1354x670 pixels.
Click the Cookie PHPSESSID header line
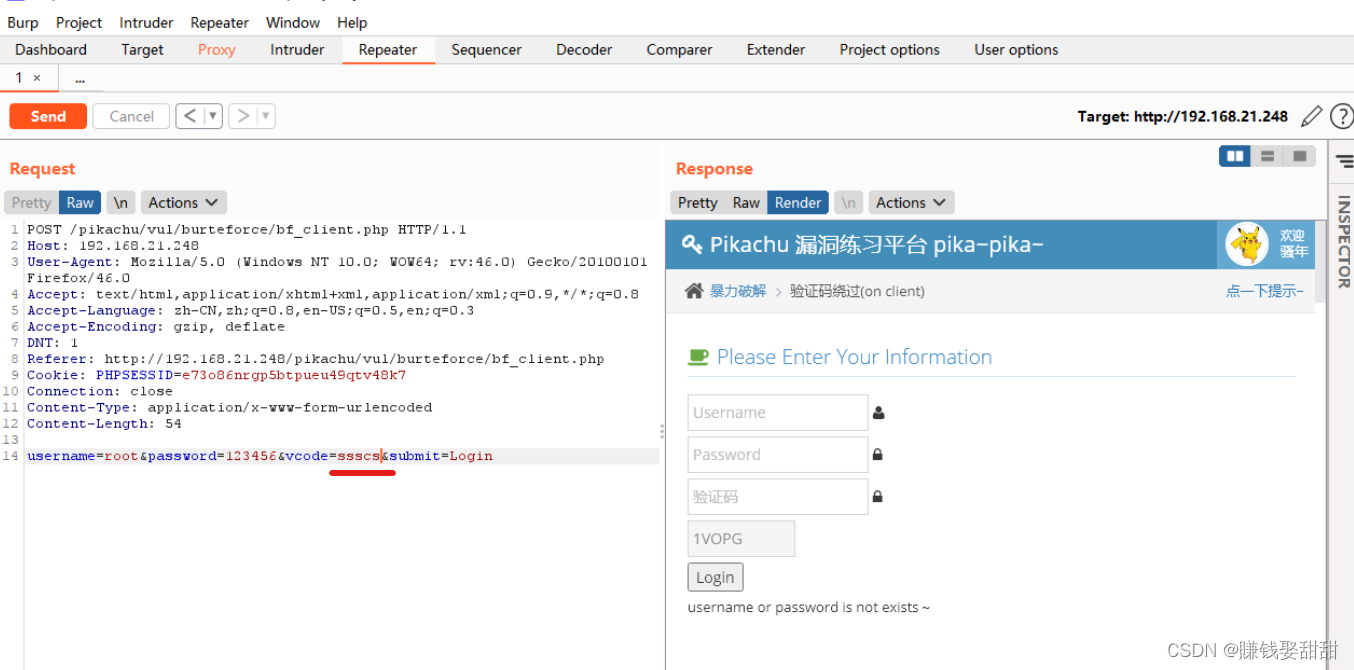coord(216,375)
